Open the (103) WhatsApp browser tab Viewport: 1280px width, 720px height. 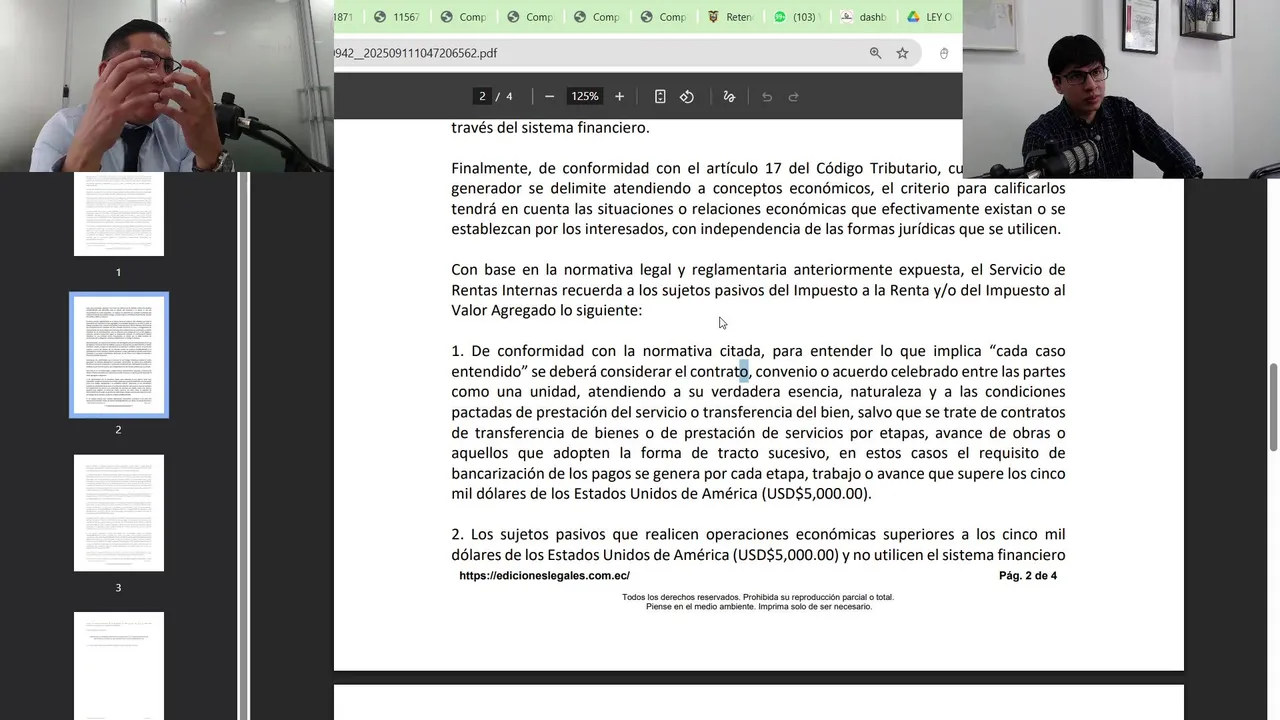point(796,17)
